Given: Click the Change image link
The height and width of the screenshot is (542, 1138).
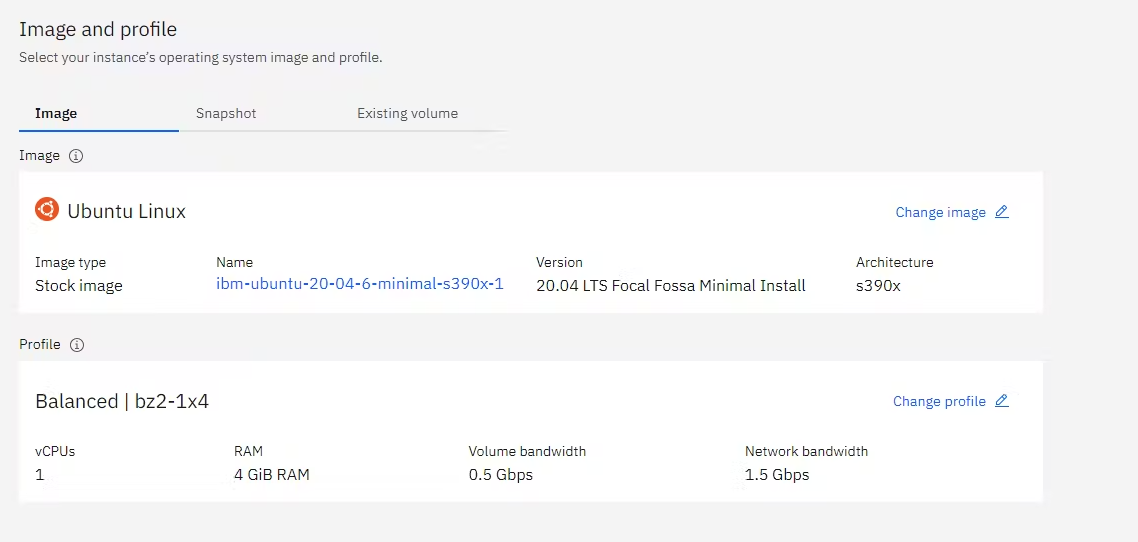Looking at the screenshot, I should 941,213.
